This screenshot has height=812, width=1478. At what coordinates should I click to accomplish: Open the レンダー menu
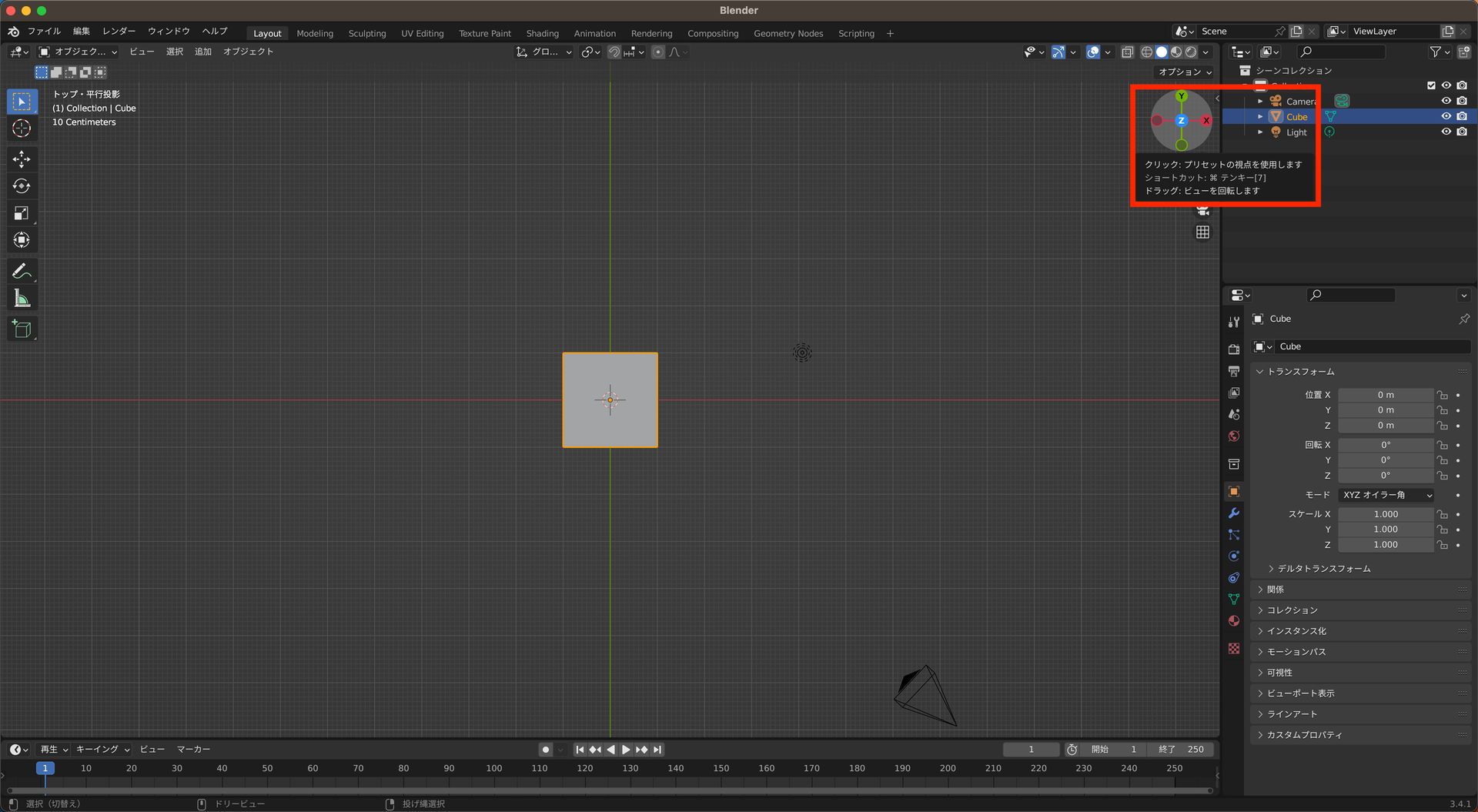pos(118,32)
